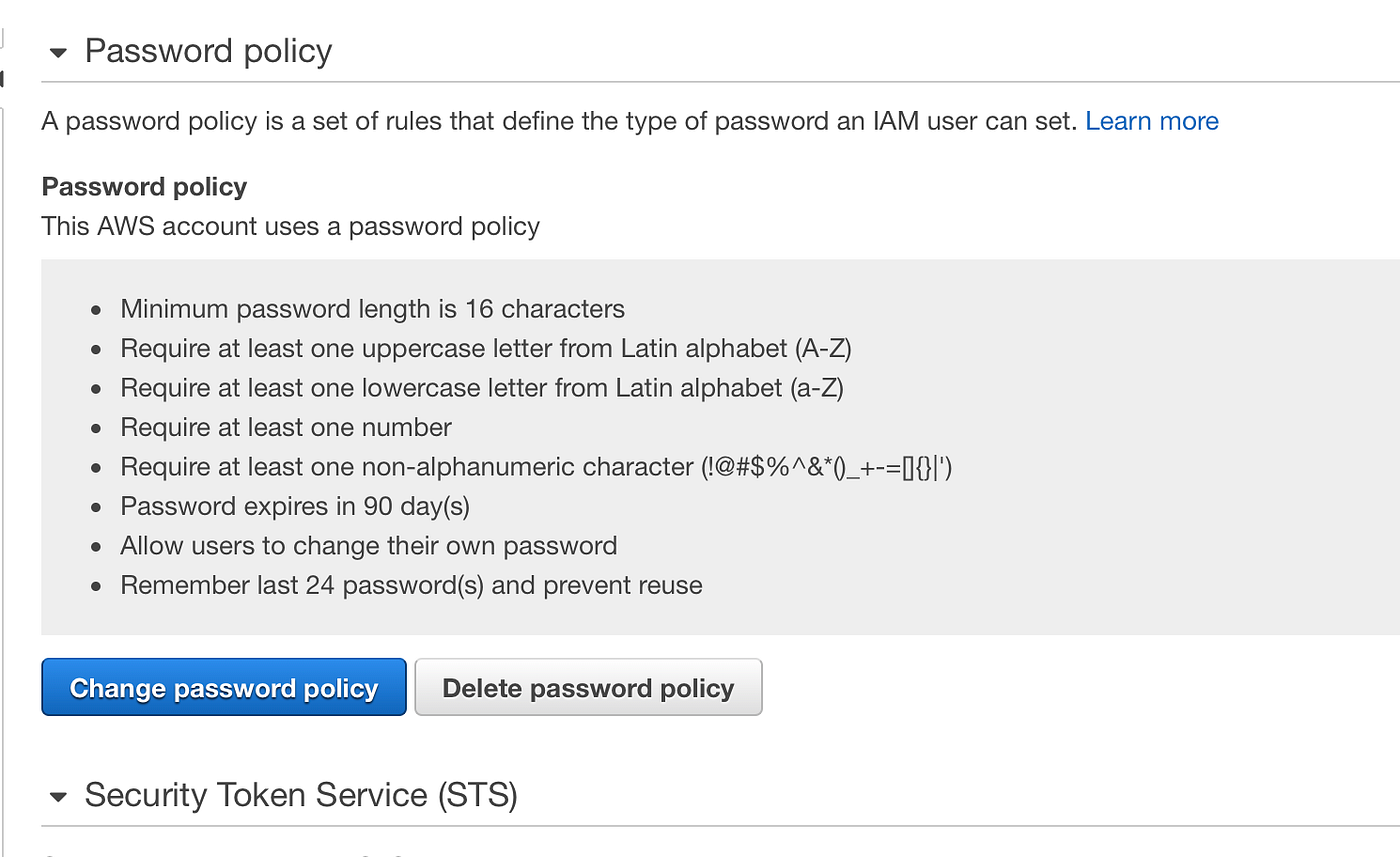Click 'Password expires in 90 day(s)' line
The height and width of the screenshot is (857, 1400).
click(295, 506)
